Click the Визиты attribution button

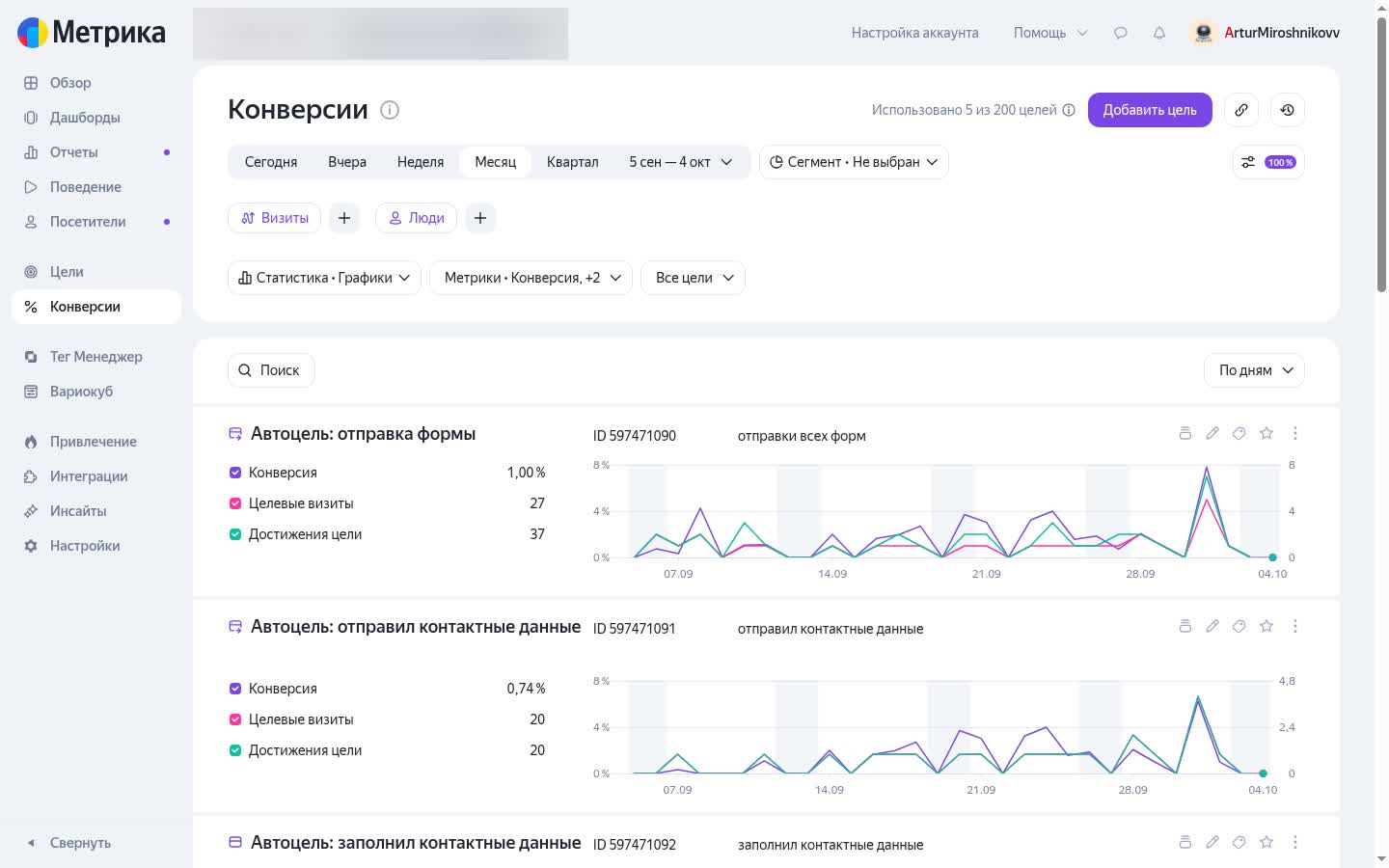(x=275, y=218)
